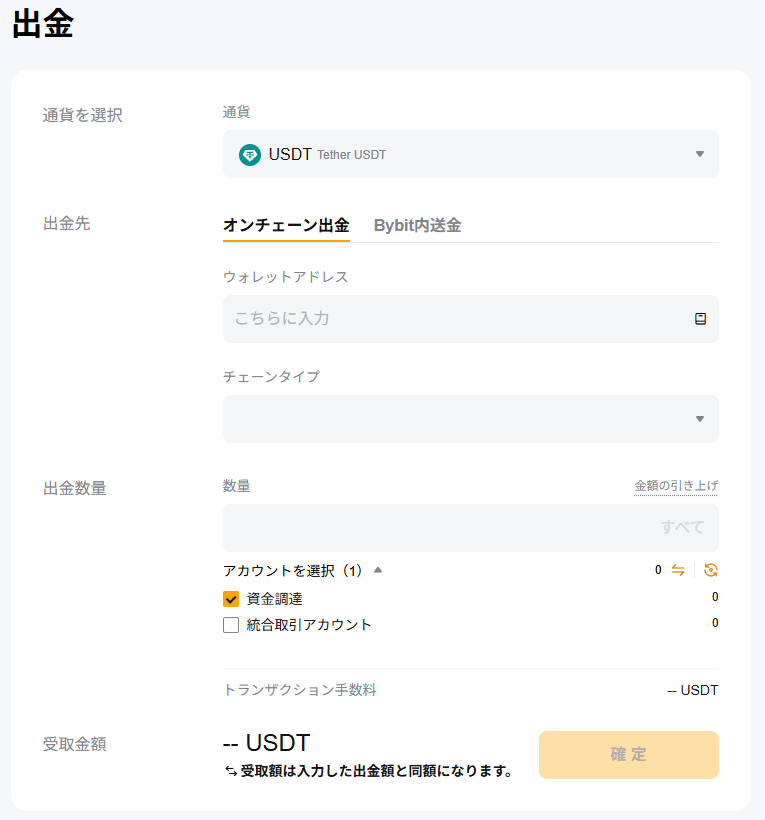The image size is (765, 820).
Task: Uncheck the 資金調達 account checkbox
Action: click(231, 599)
